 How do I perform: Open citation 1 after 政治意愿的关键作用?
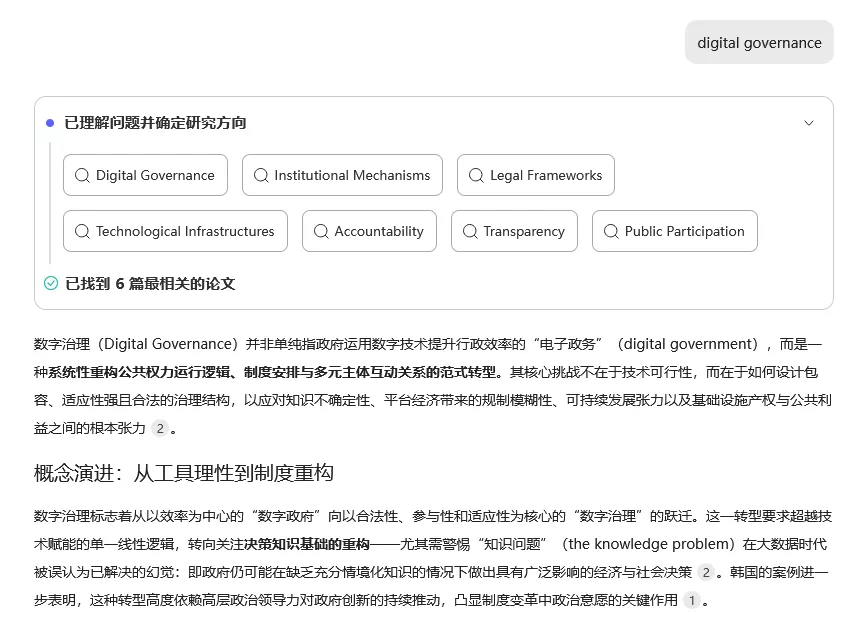[x=691, y=601]
